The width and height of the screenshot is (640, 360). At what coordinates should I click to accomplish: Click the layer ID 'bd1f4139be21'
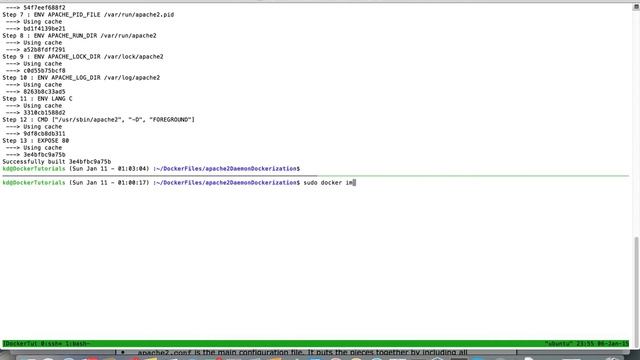point(44,29)
